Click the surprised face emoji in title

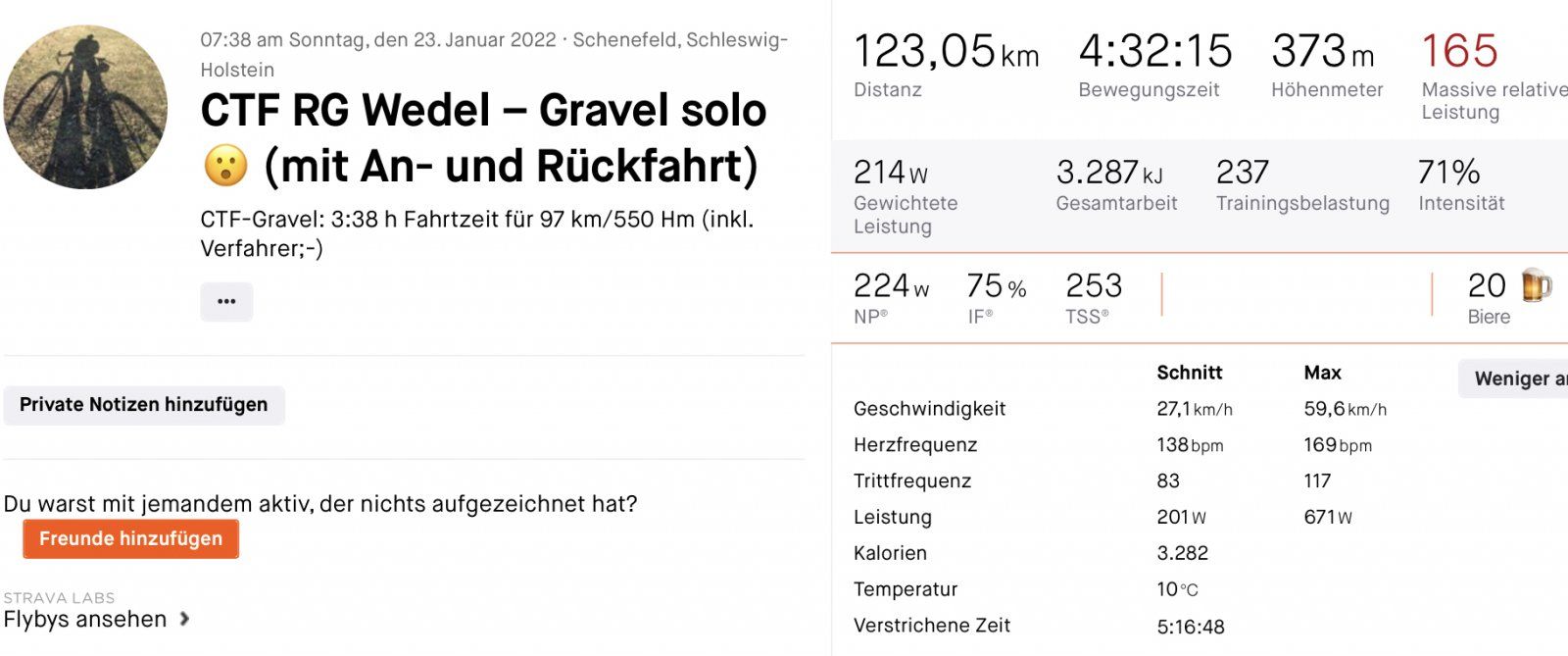click(225, 166)
